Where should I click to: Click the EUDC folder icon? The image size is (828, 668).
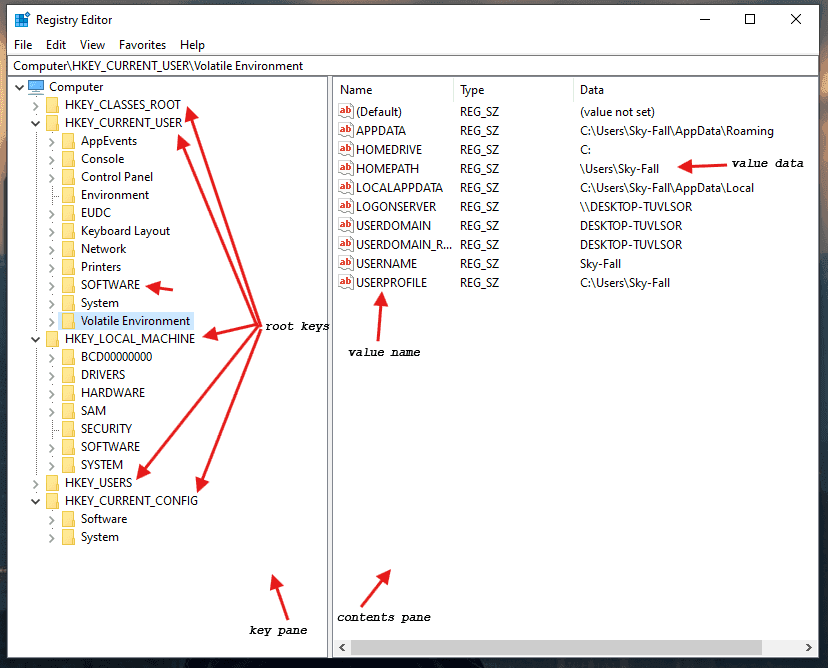(68, 213)
